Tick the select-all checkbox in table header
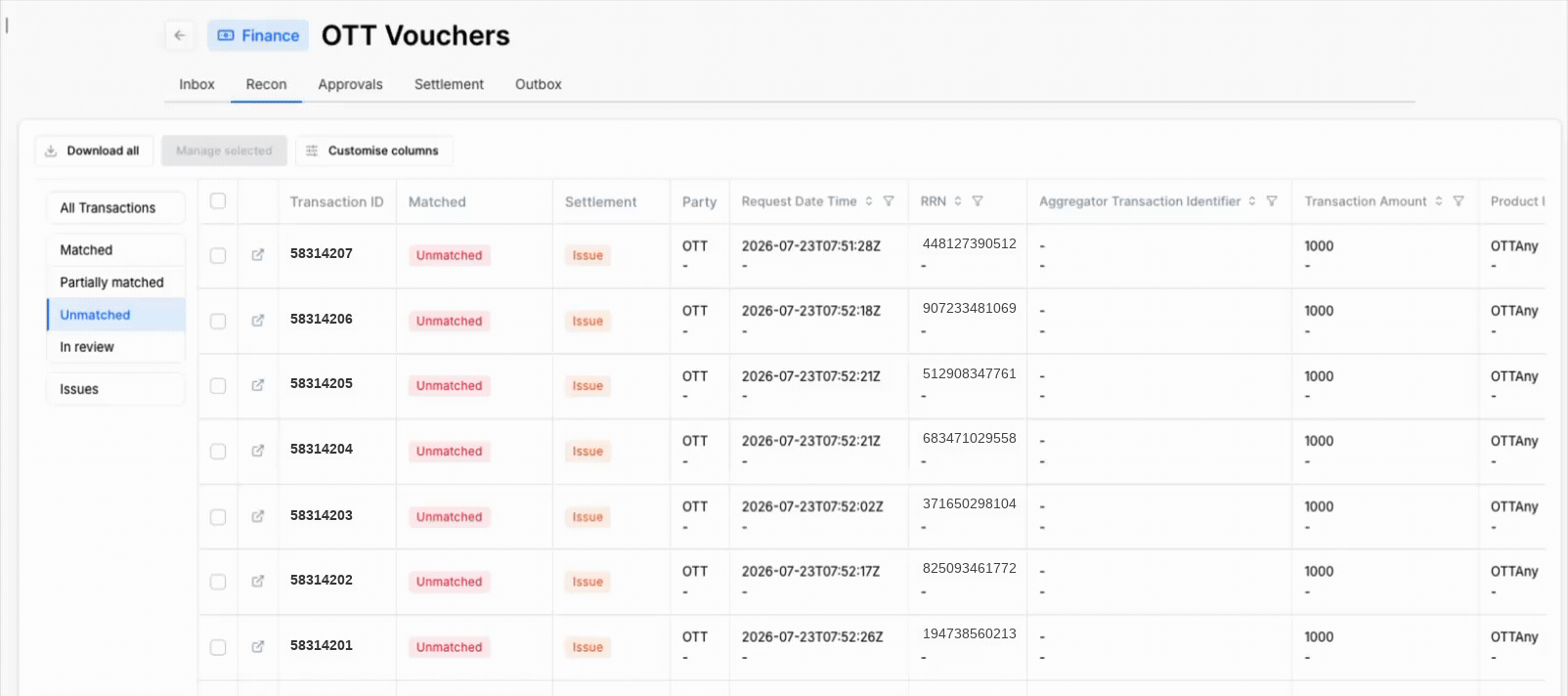 click(x=218, y=200)
